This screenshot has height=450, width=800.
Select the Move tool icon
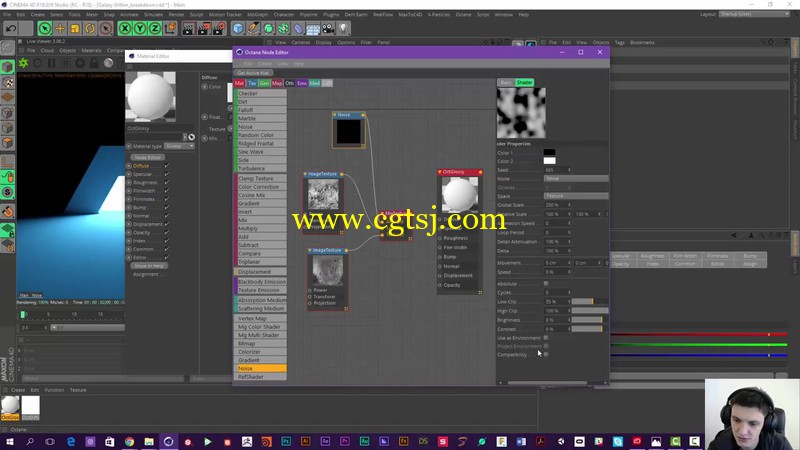coord(60,29)
